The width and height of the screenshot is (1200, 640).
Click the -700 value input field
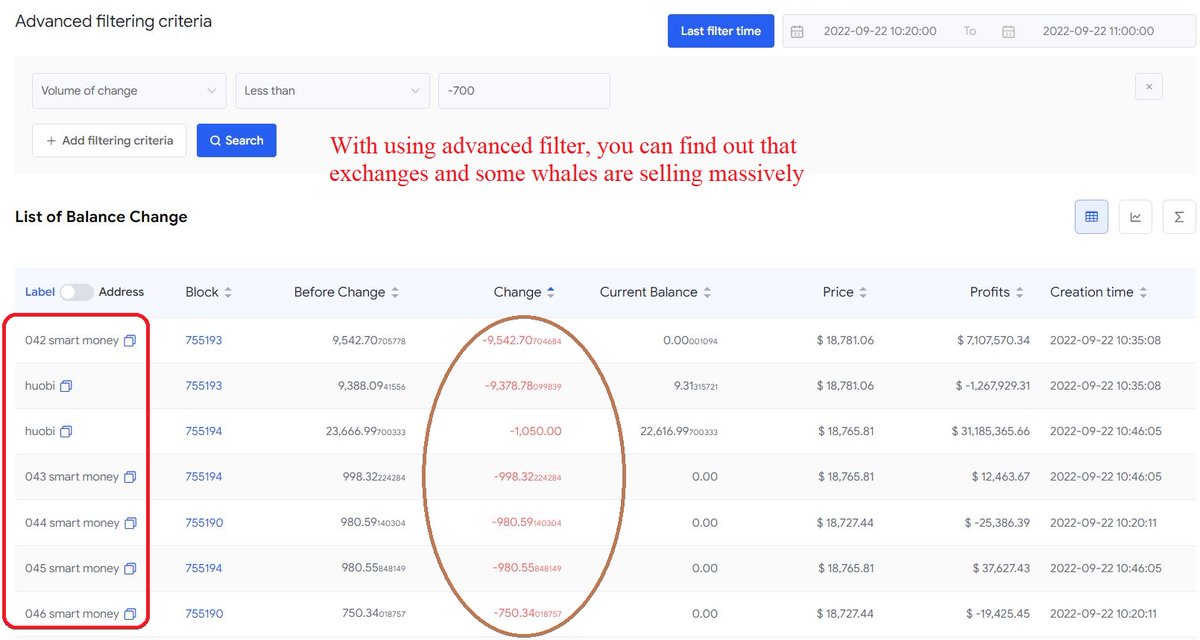click(x=524, y=91)
